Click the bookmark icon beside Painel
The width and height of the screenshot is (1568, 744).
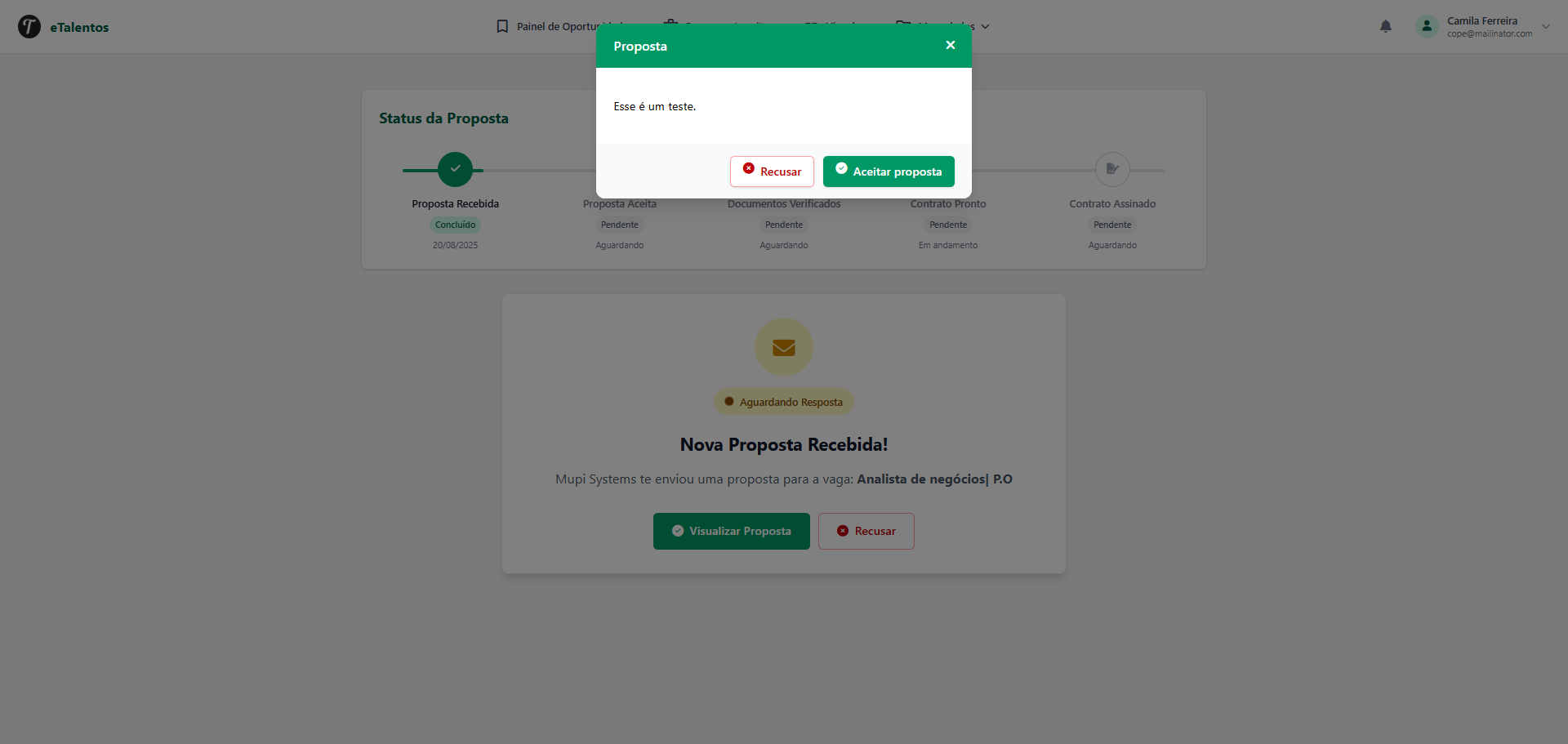coord(502,27)
